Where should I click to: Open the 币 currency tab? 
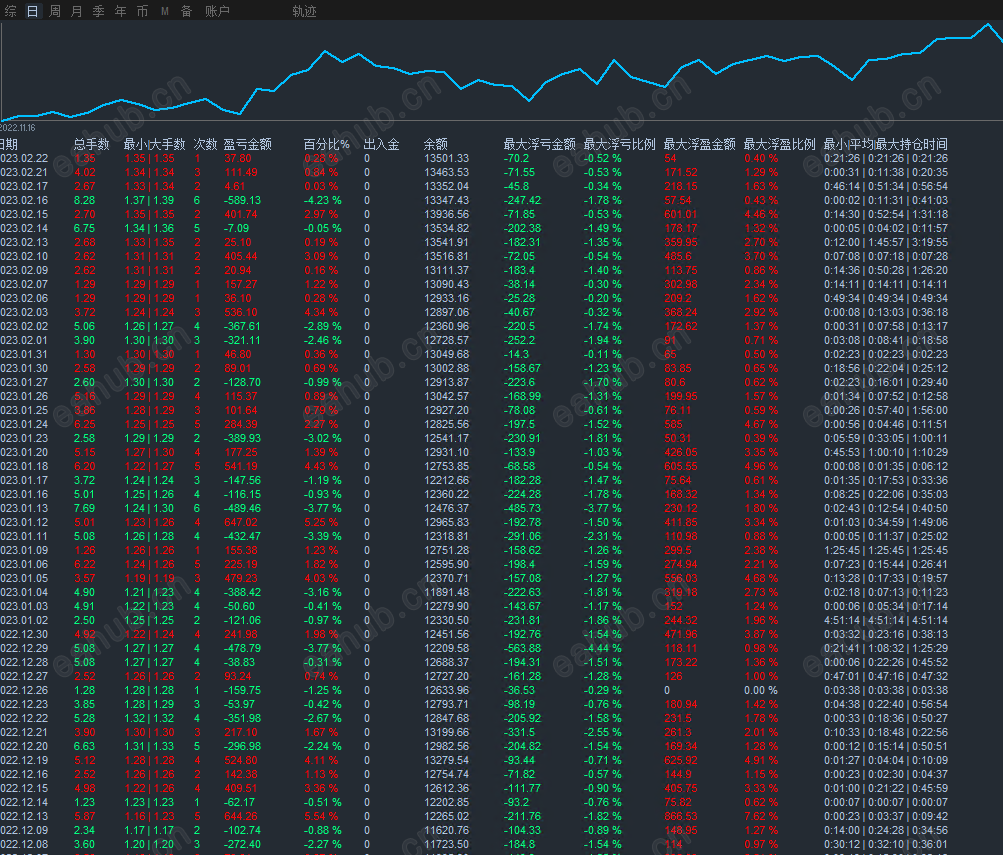click(x=142, y=11)
